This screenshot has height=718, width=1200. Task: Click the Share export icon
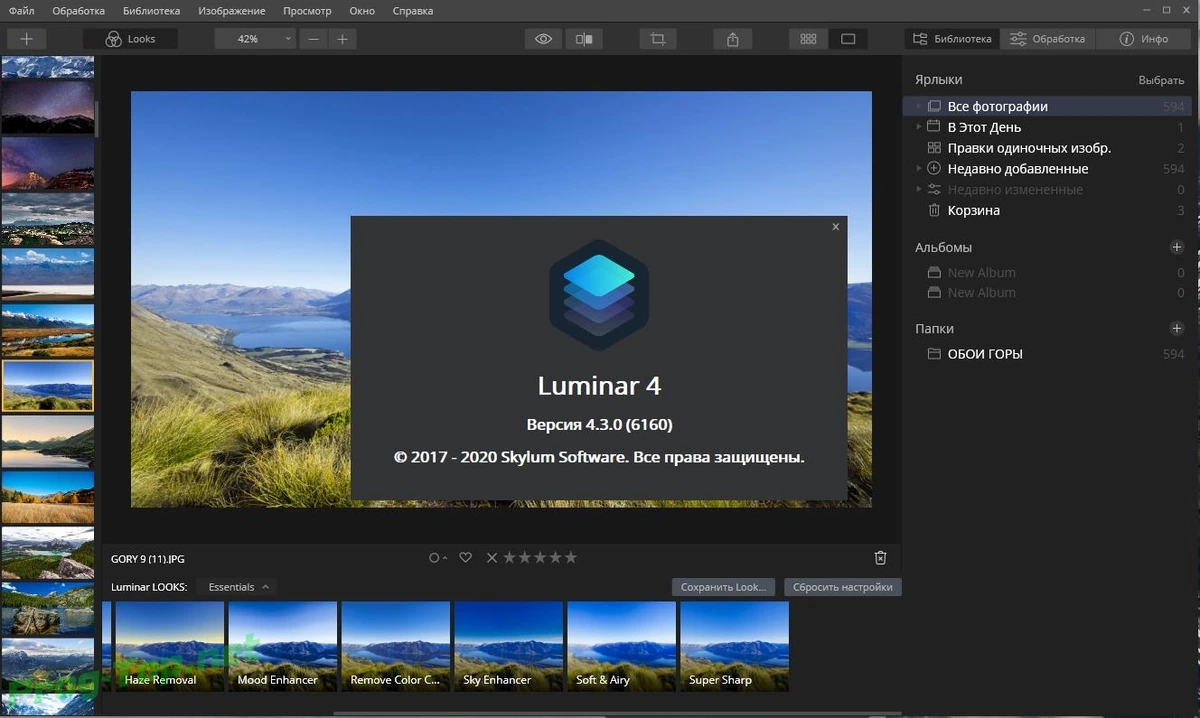(733, 39)
